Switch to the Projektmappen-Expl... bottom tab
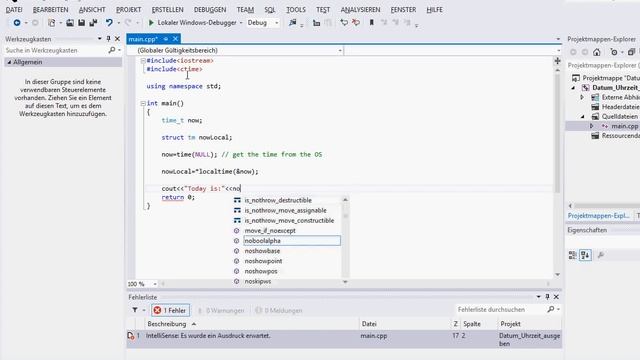Image resolution: width=640 pixels, height=360 pixels. pyautogui.click(x=598, y=216)
